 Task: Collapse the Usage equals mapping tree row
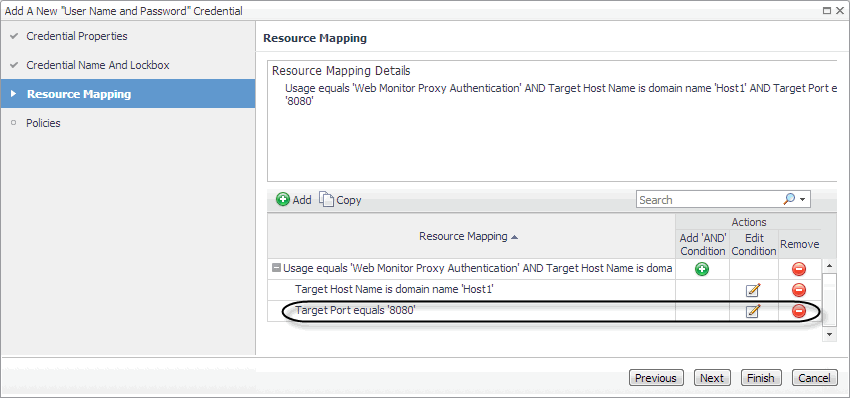tap(276, 268)
